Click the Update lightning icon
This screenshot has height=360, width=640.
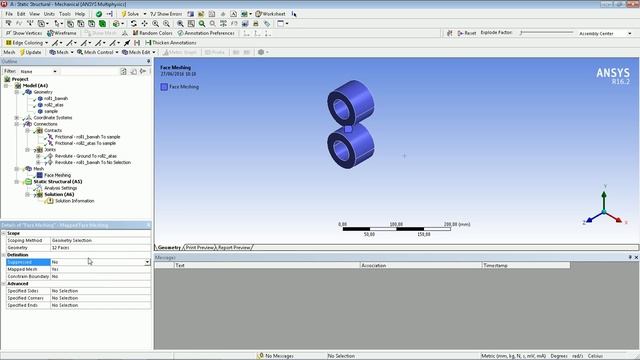(x=31, y=52)
